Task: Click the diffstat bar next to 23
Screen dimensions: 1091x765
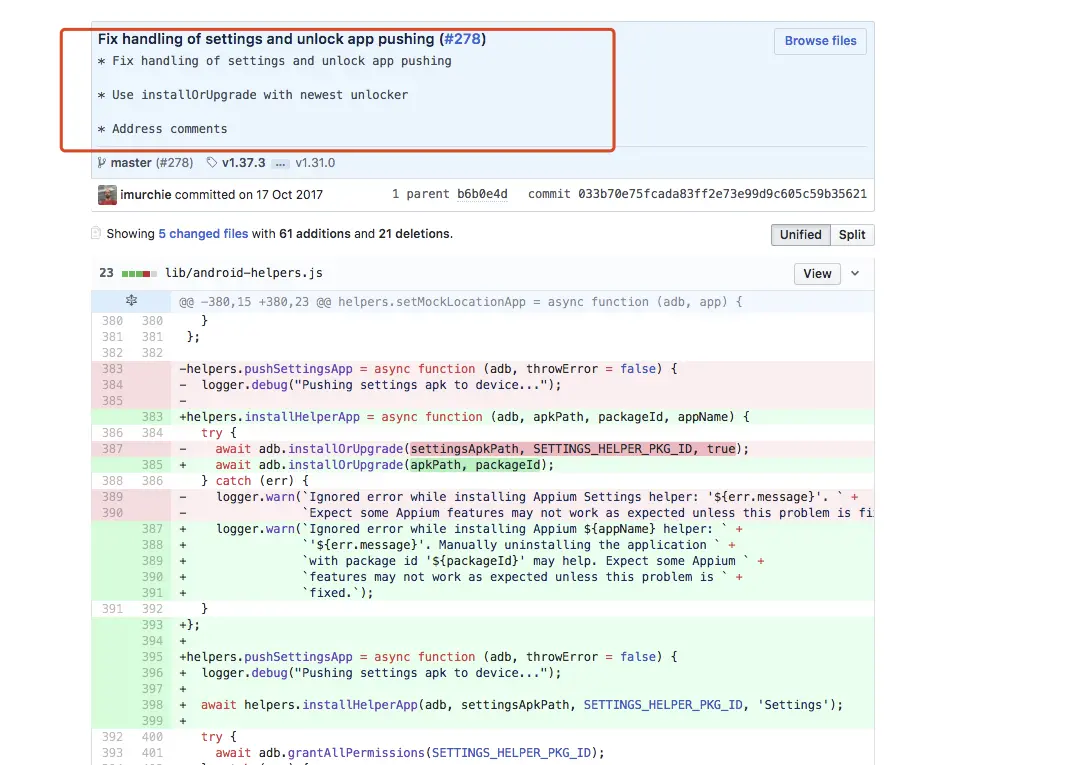Action: [138, 274]
